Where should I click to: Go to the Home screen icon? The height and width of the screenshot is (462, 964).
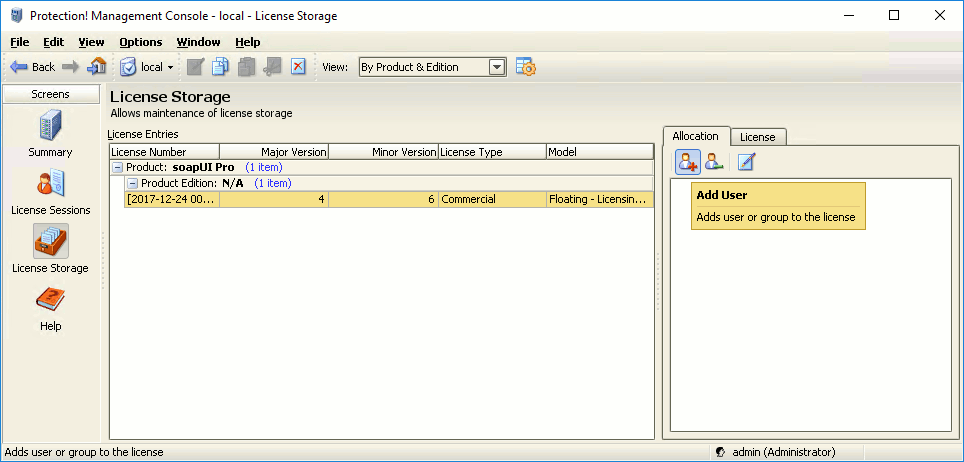coord(97,66)
